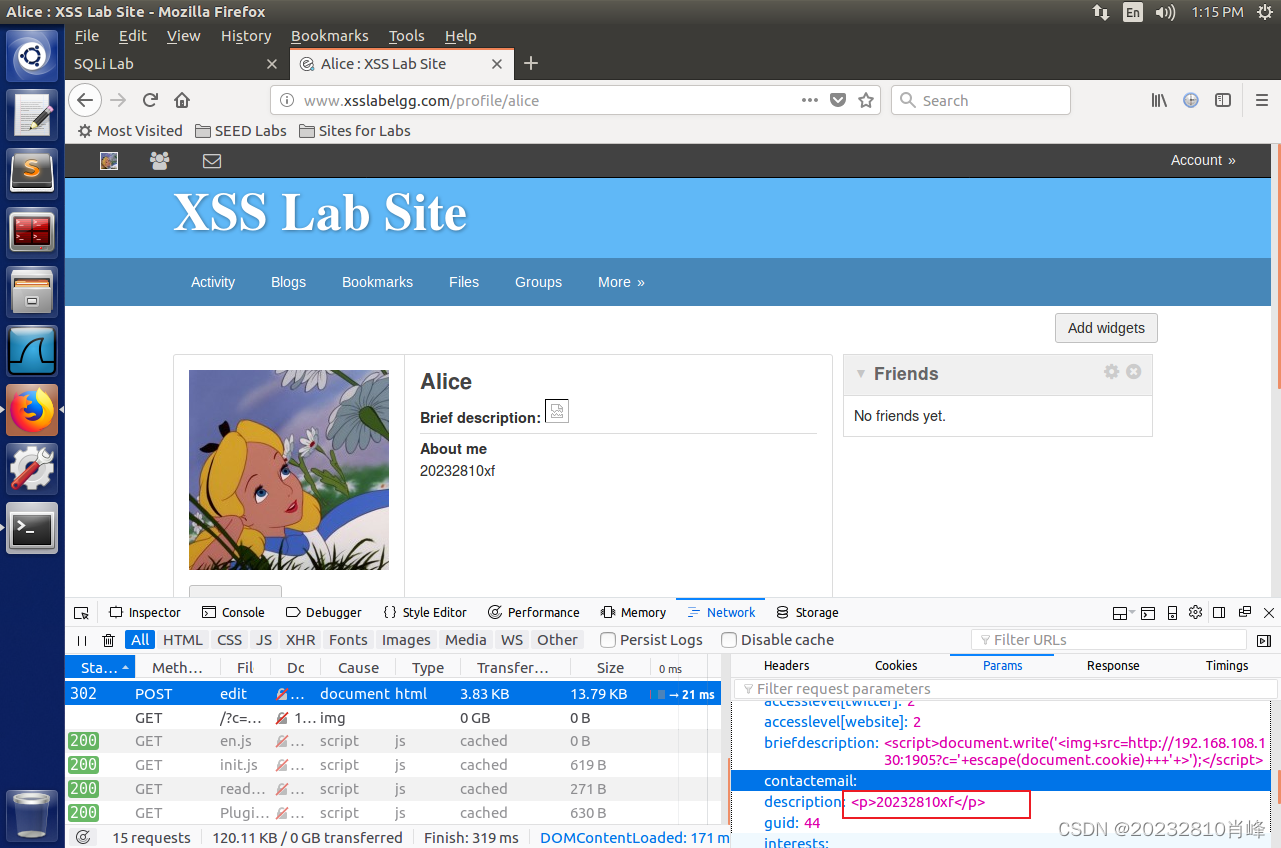Filter network requests by XHR
This screenshot has width=1281, height=848.
(301, 640)
